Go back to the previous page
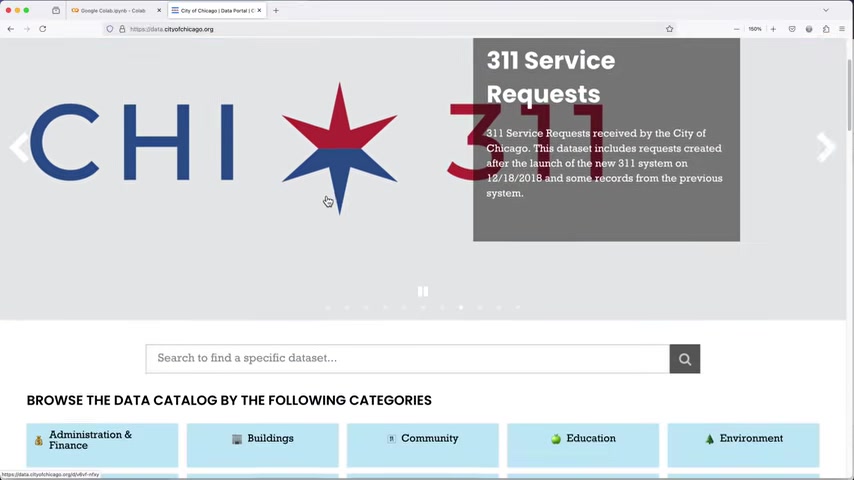The height and width of the screenshot is (480, 854). (x=11, y=29)
